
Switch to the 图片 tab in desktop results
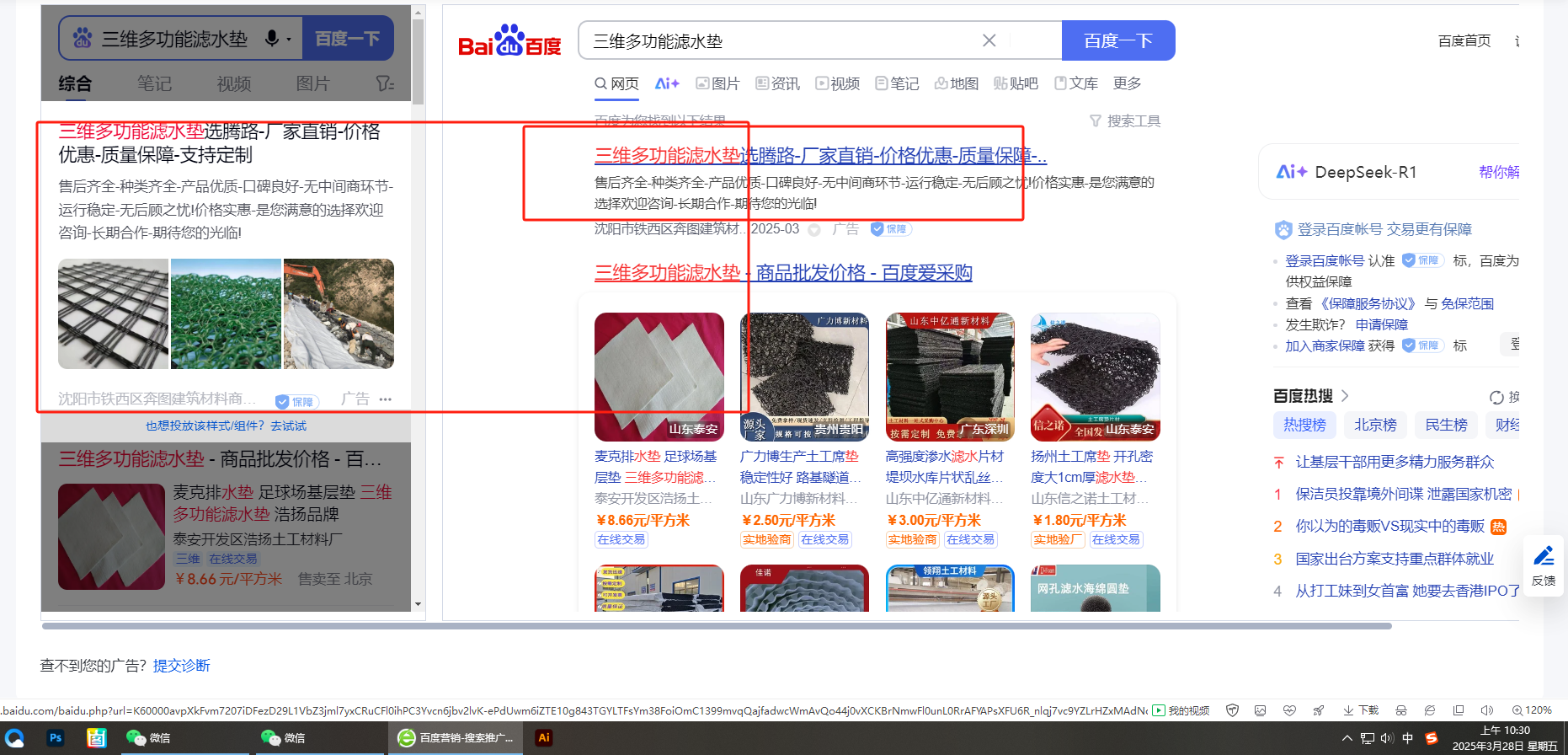tap(717, 83)
